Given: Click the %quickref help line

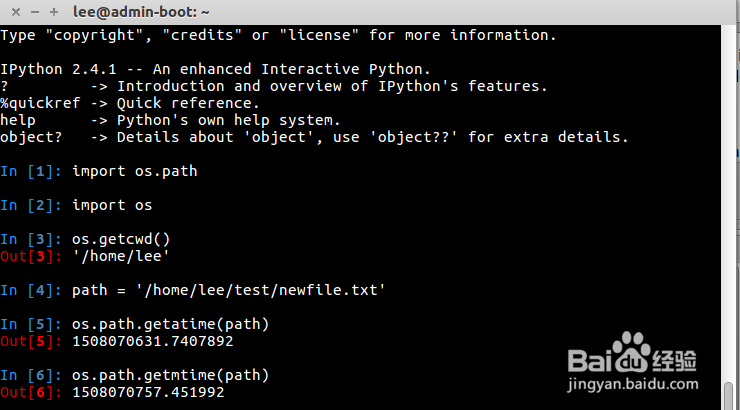Looking at the screenshot, I should pyautogui.click(x=130, y=103).
